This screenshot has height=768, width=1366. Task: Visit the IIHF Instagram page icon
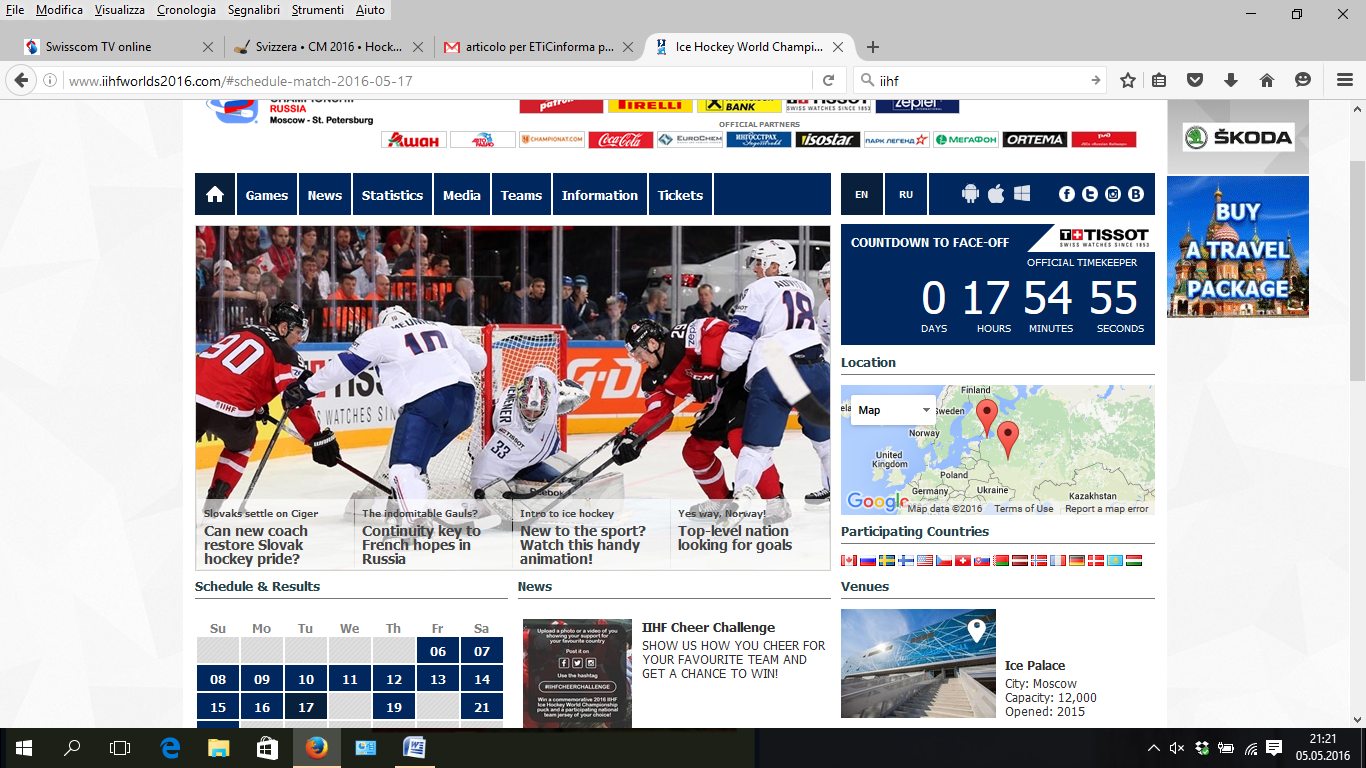(1113, 195)
